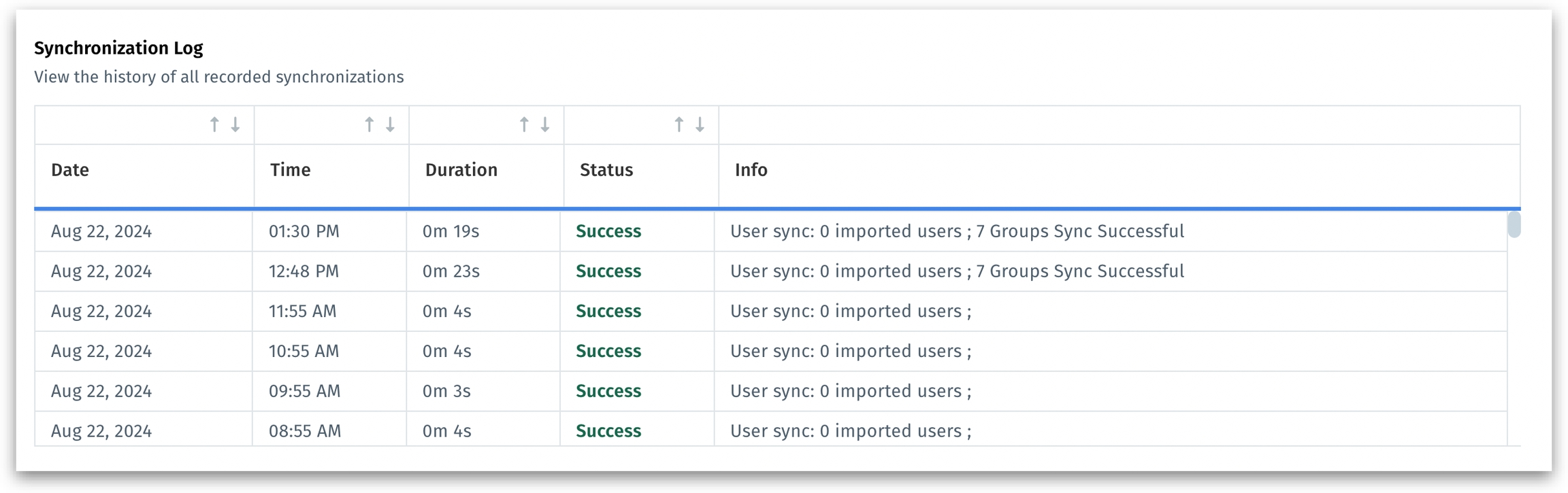1568x493 pixels.
Task: Sort Duration column descending with down arrow
Action: pyautogui.click(x=545, y=124)
